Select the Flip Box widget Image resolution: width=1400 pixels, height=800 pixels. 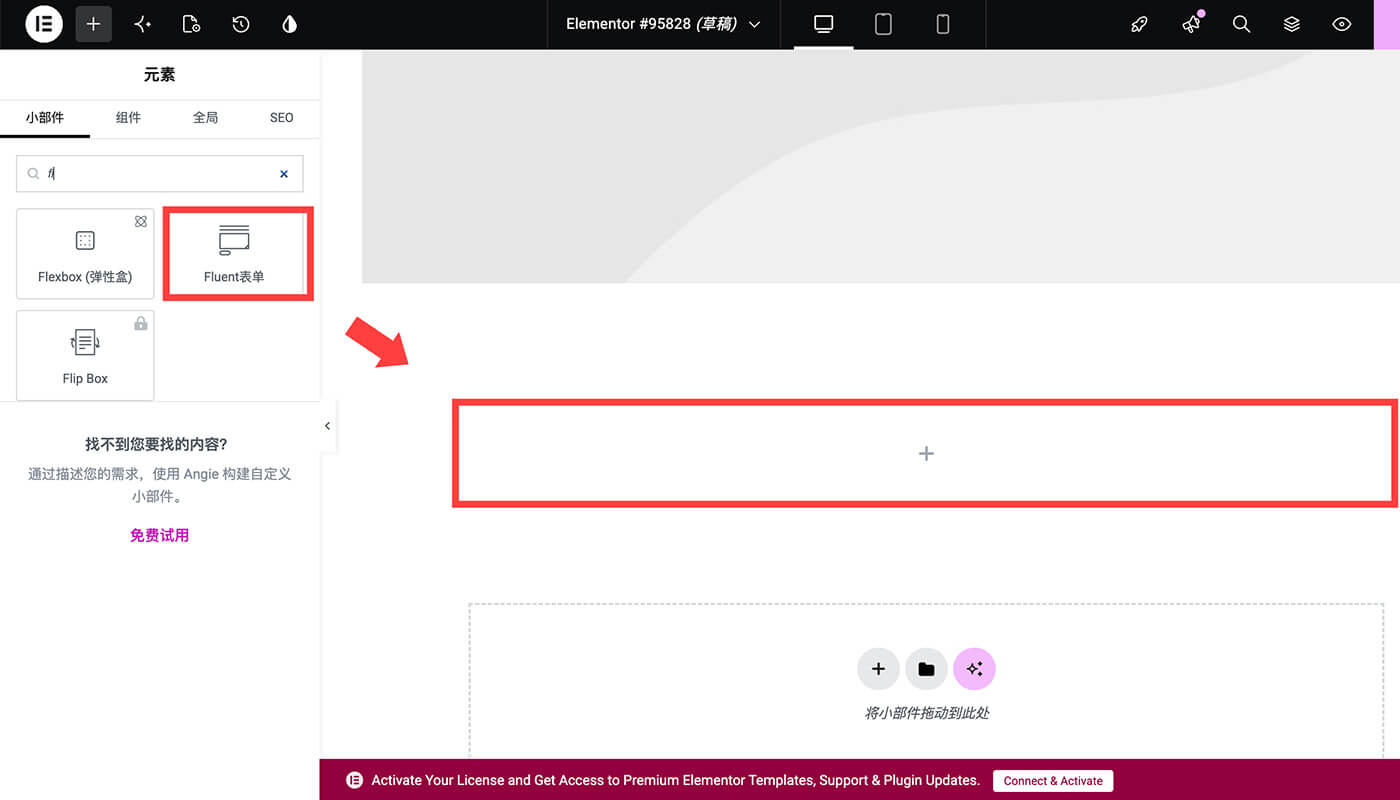click(x=85, y=355)
